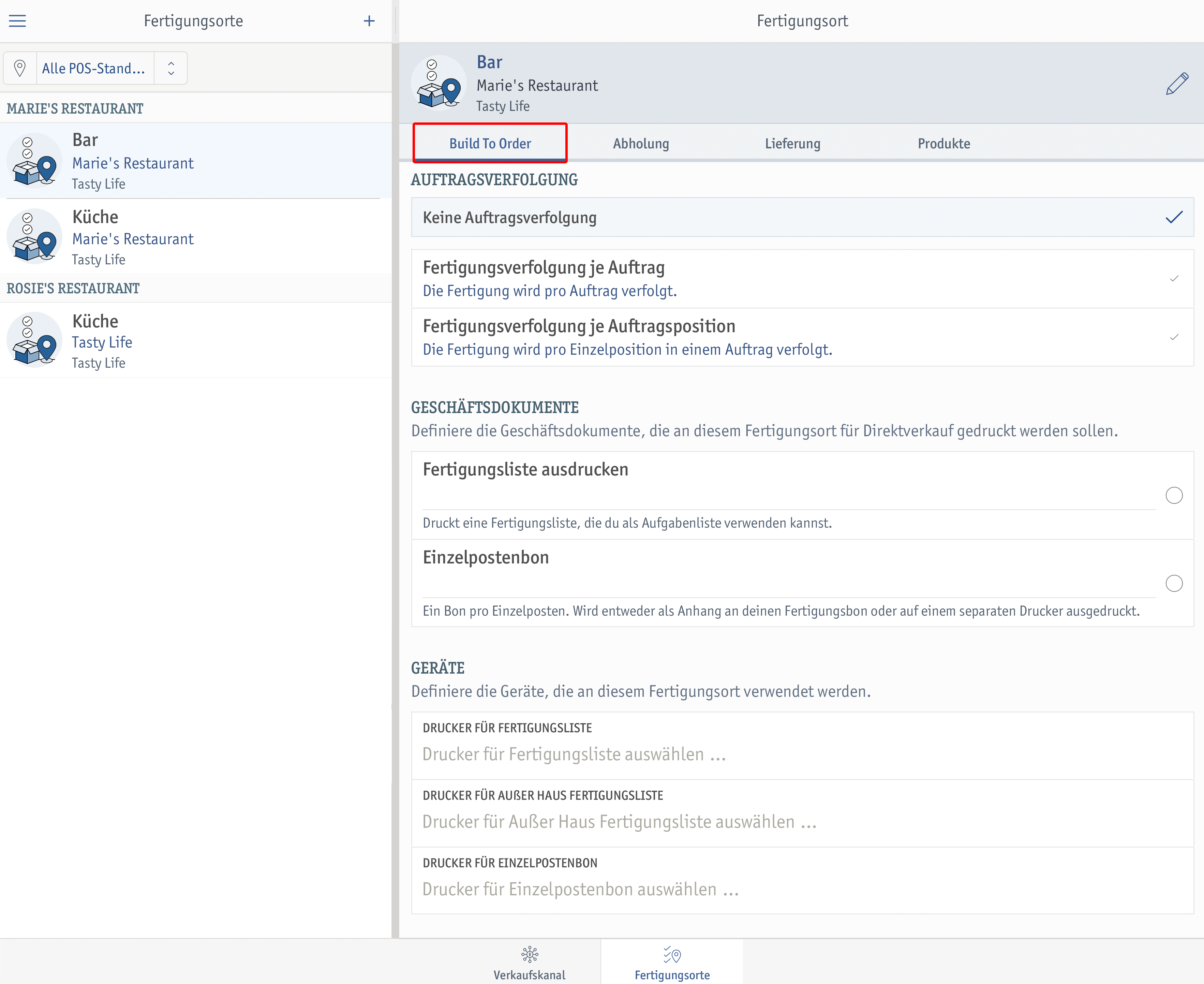Click the up-down chevron of location selector
Viewport: 1204px width, 984px height.
click(x=171, y=68)
